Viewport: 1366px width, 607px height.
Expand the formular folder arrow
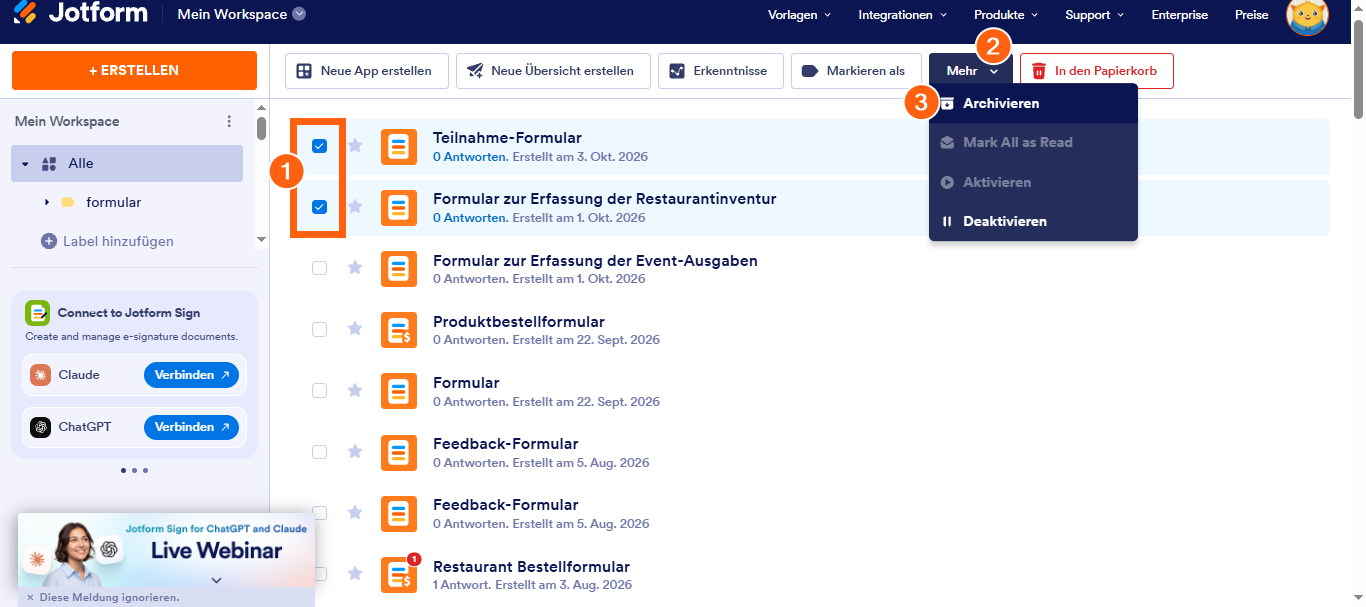(47, 202)
